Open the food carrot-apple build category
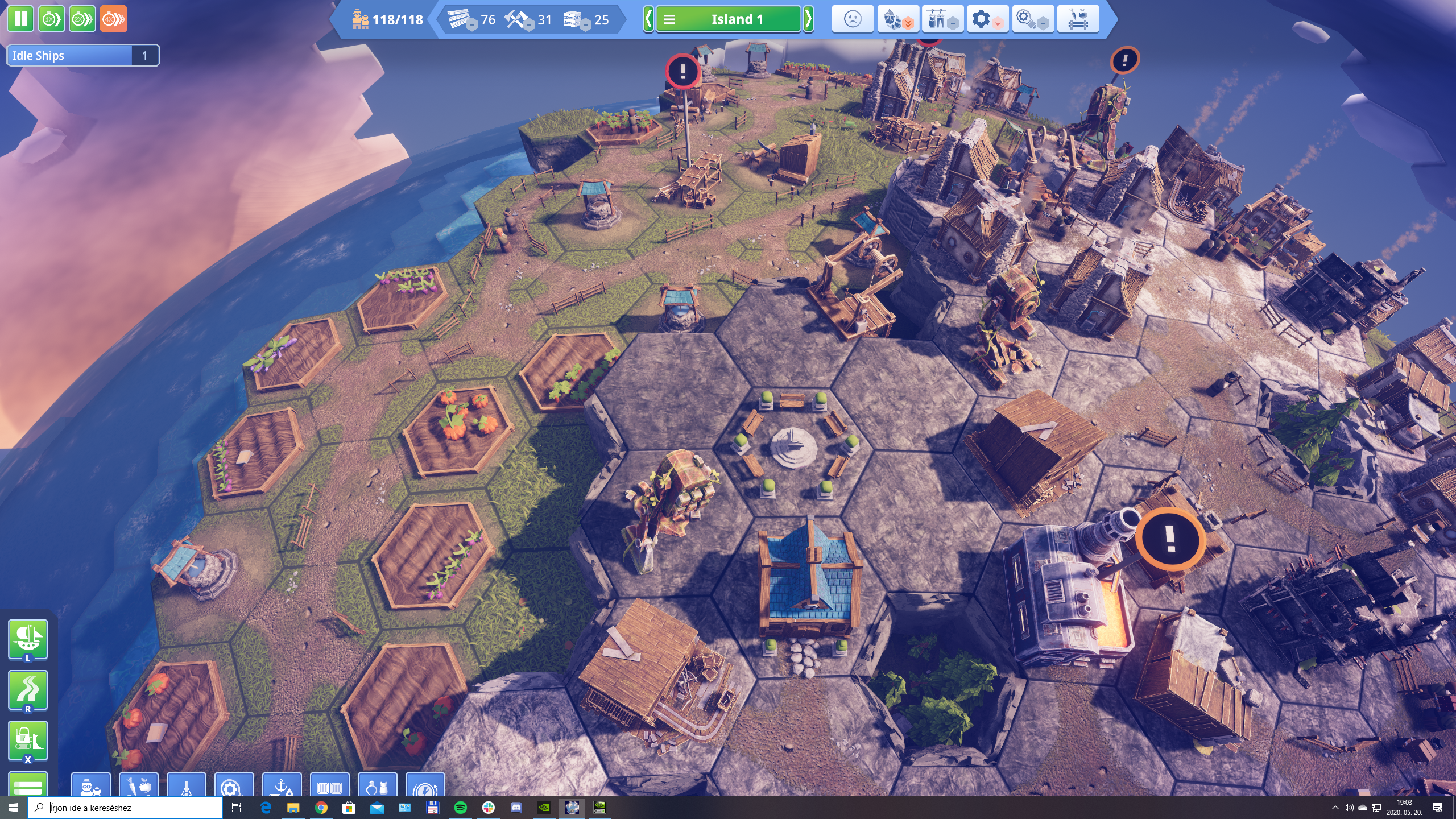The image size is (1456, 819). 138,785
